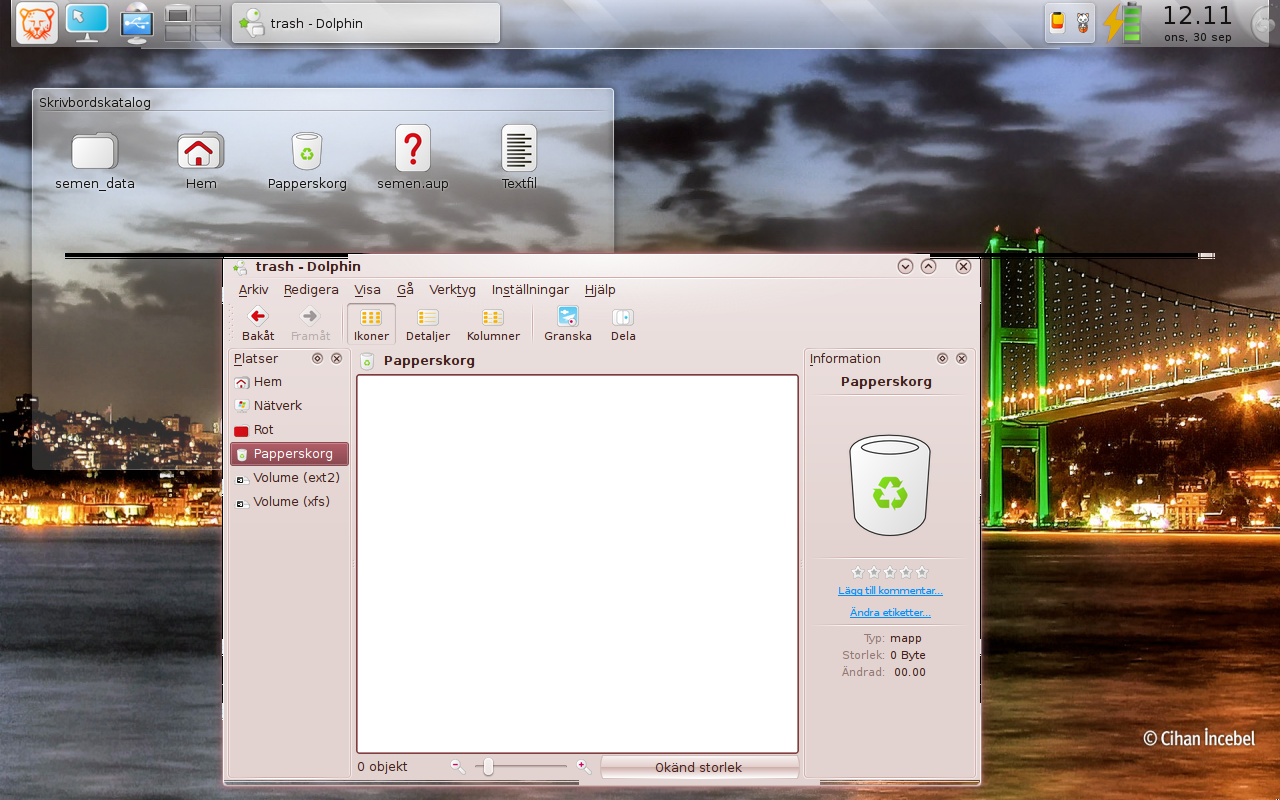This screenshot has height=800, width=1280.
Task: Switch to Kolumner view mode
Action: point(493,318)
